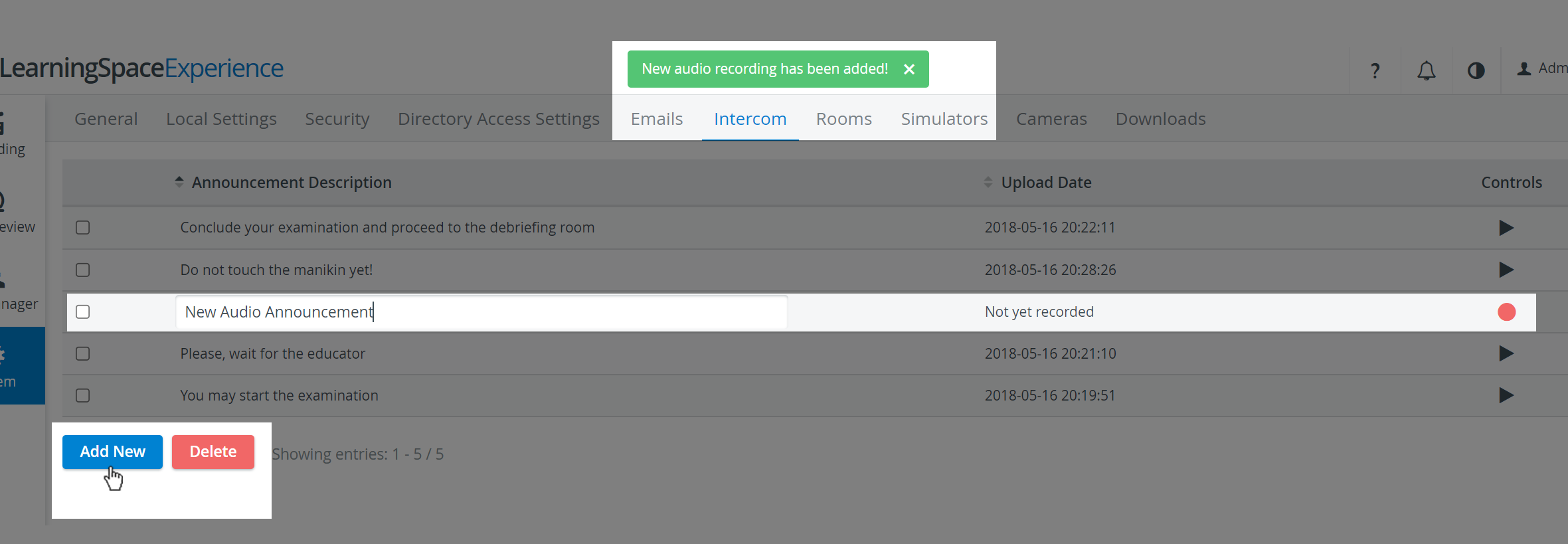Play 'You may start the examination' announcement

1506,395
